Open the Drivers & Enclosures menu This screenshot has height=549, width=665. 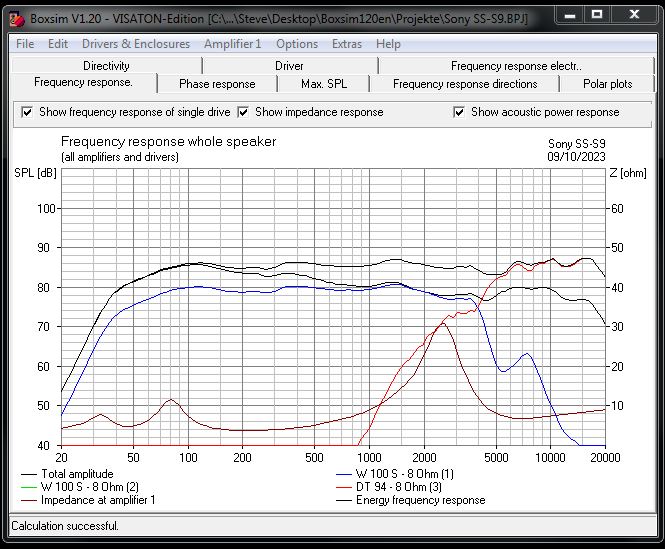(136, 44)
